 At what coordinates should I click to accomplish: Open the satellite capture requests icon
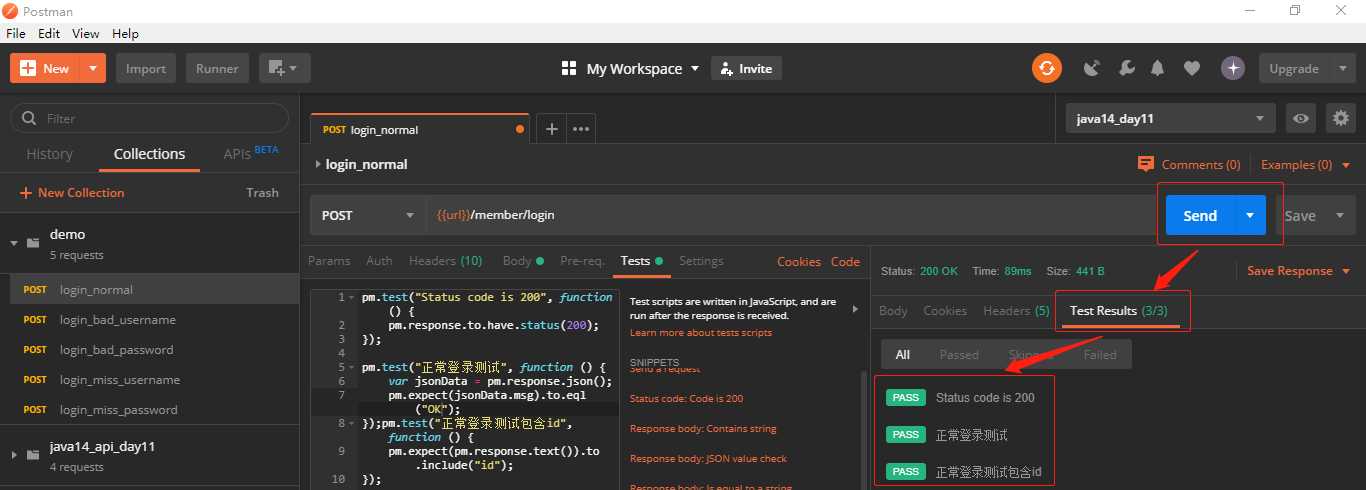pyautogui.click(x=1092, y=68)
